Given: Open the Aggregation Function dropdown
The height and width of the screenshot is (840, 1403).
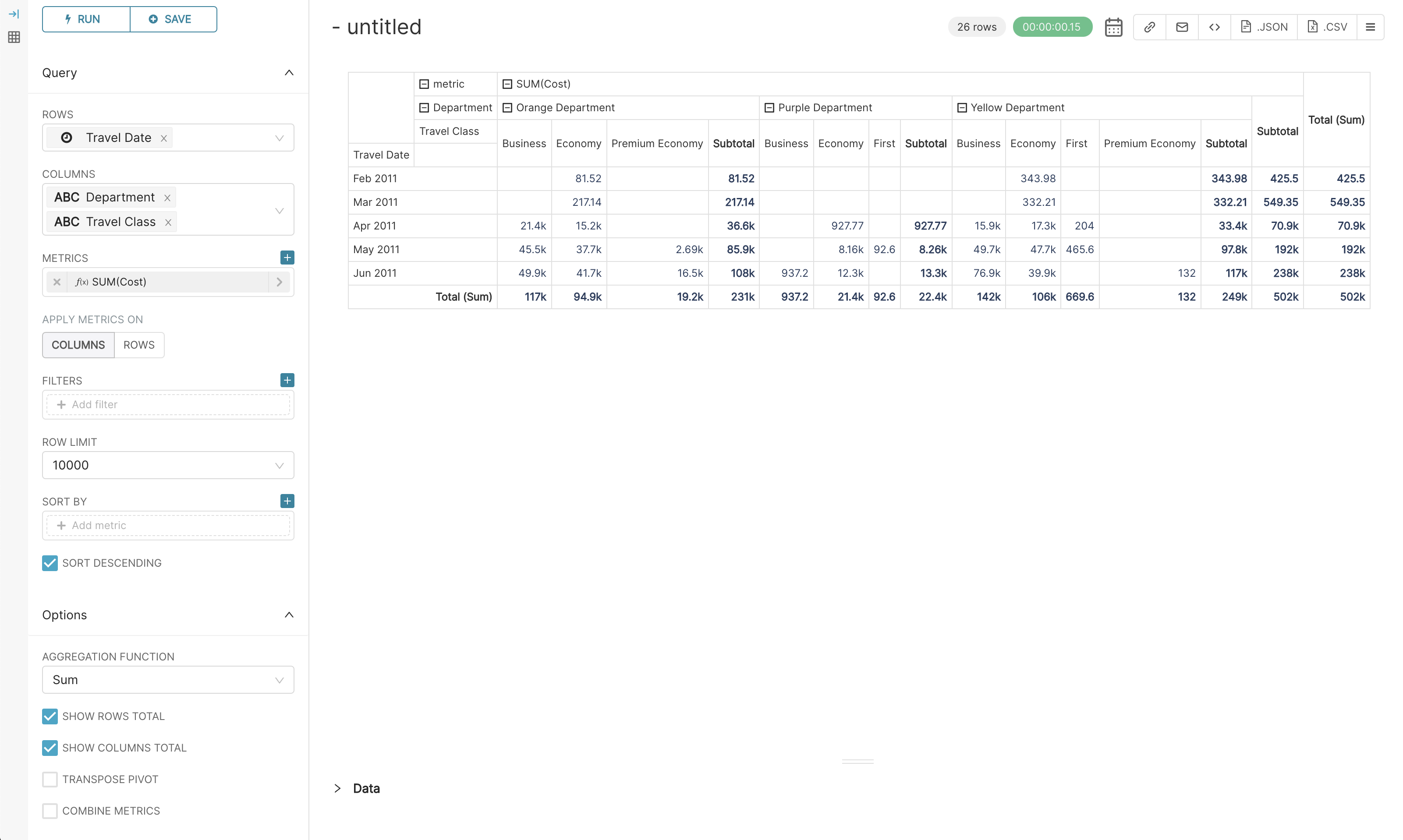Looking at the screenshot, I should [x=167, y=680].
